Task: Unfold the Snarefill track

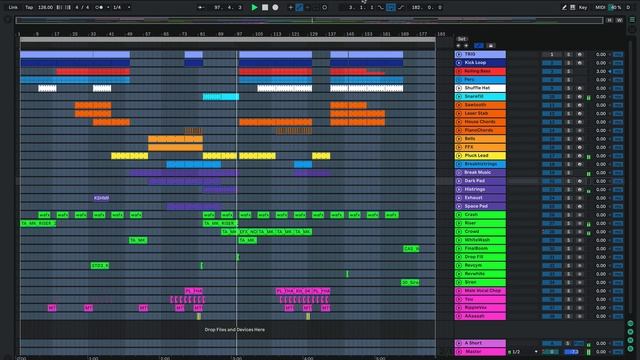Action: 459,96
